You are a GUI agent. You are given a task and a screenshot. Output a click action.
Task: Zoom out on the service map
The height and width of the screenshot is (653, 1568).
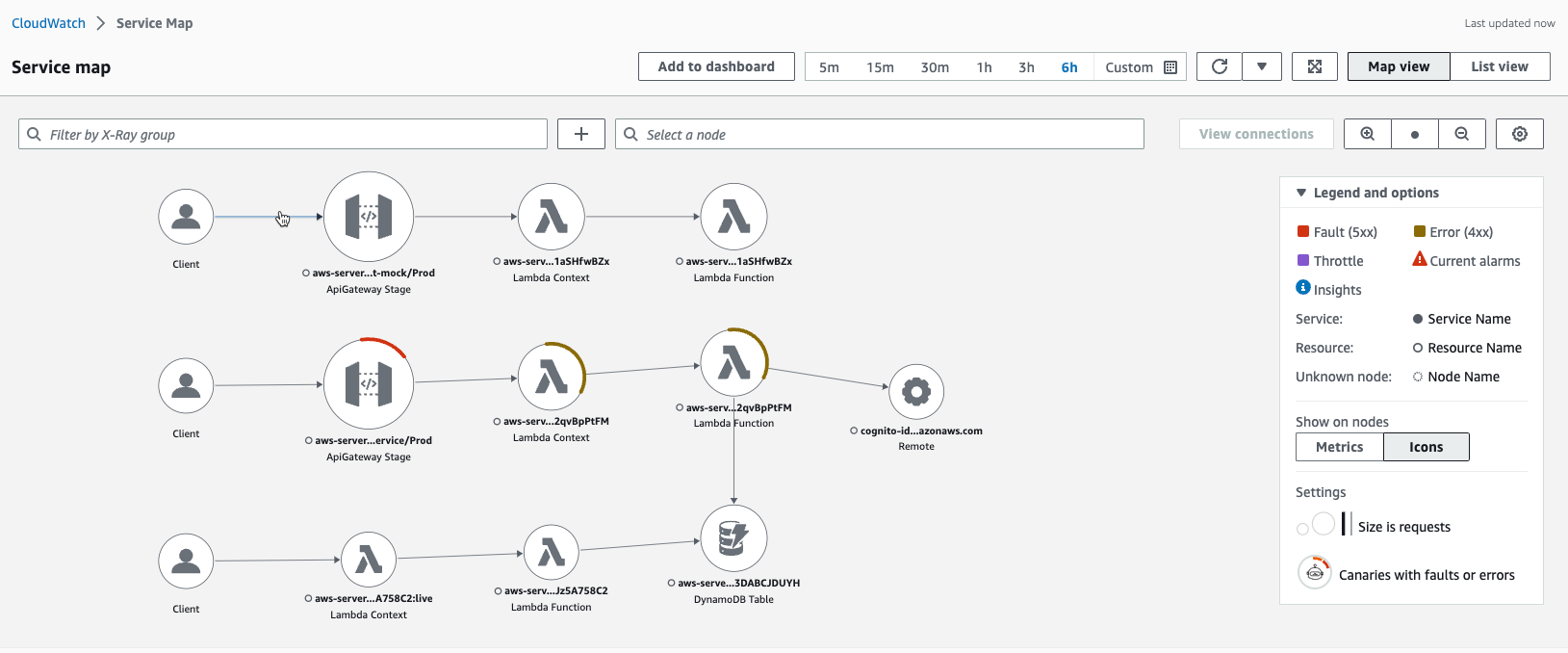1462,134
